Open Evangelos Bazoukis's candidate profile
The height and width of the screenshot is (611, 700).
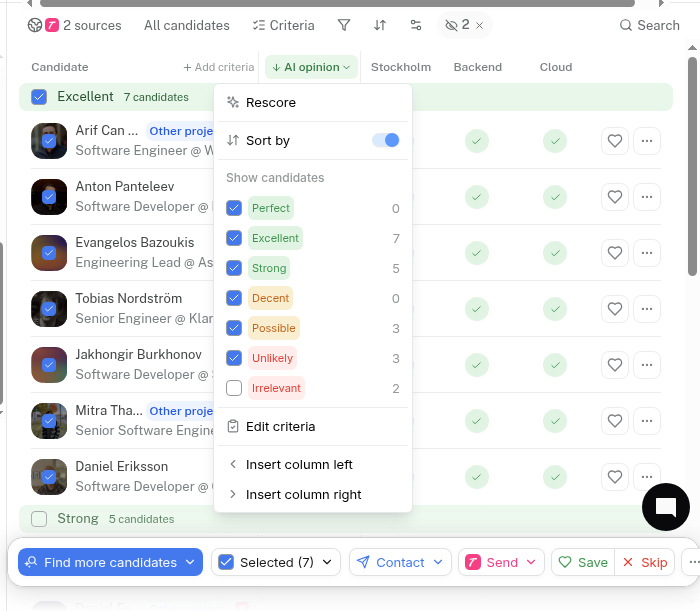coord(134,242)
